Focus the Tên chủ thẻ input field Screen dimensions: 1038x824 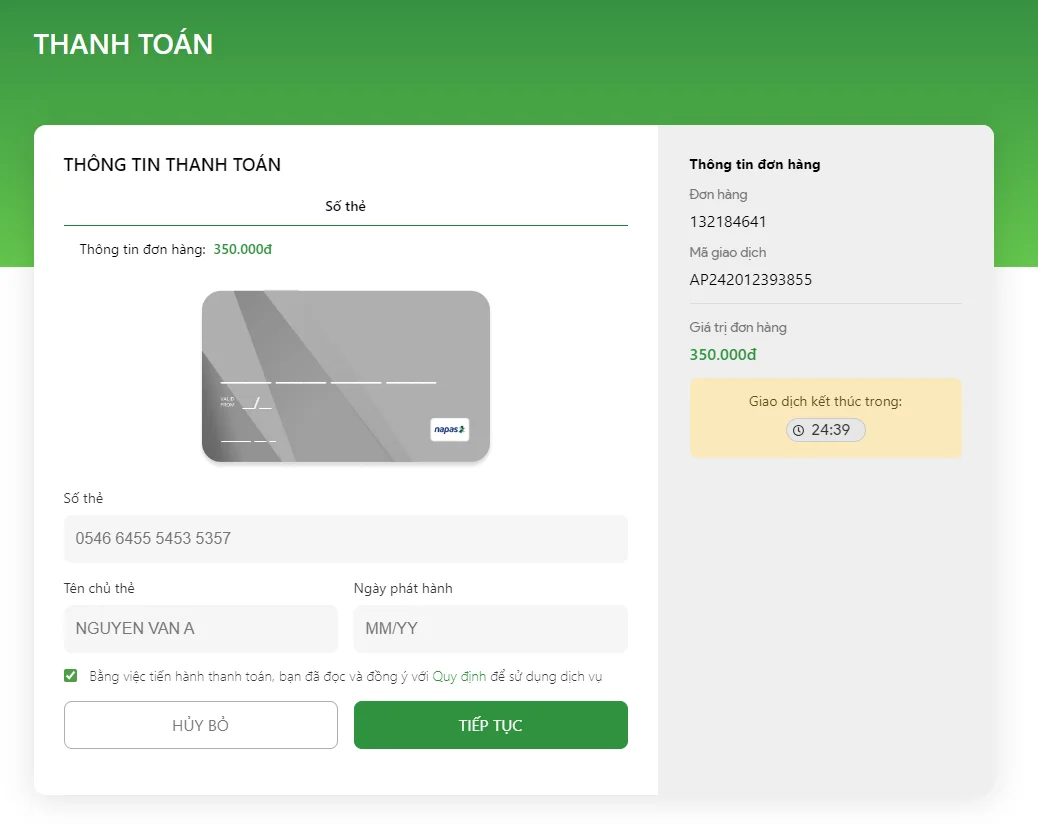pyautogui.click(x=201, y=628)
